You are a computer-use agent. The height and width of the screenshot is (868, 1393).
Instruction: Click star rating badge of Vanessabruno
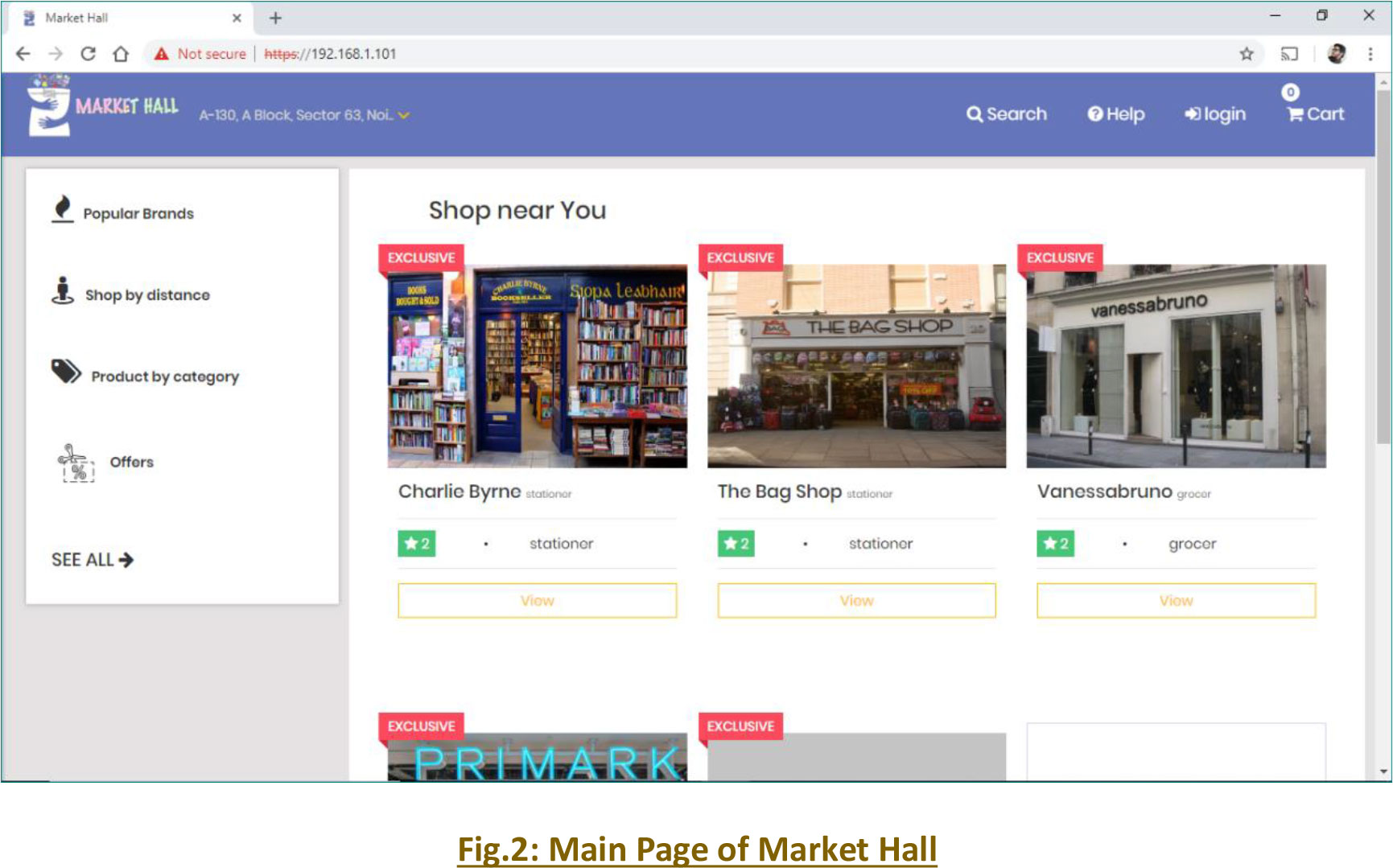point(1055,543)
